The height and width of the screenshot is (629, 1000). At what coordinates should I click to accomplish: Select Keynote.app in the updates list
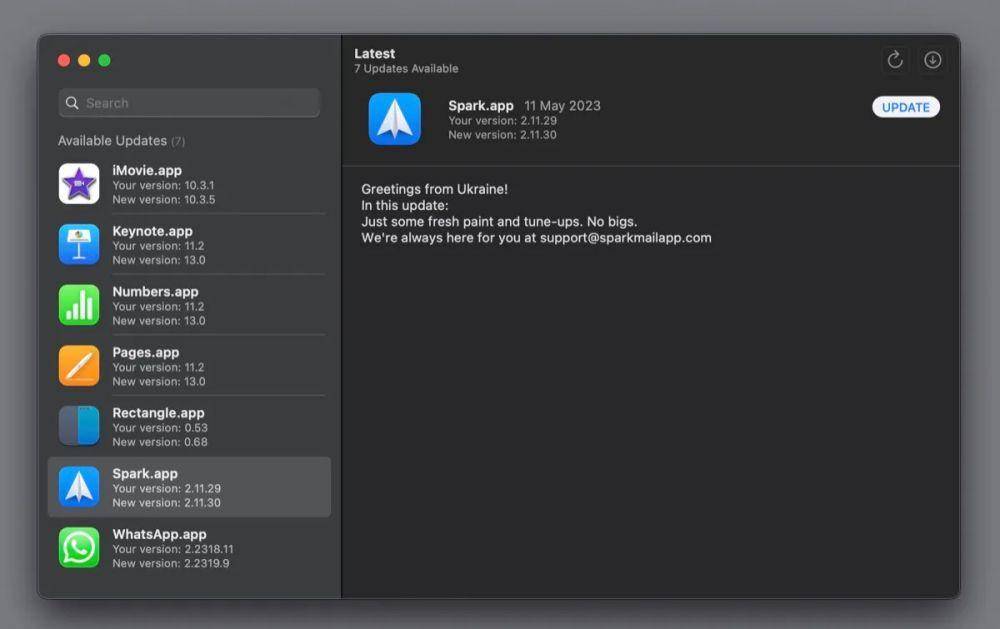click(x=189, y=244)
